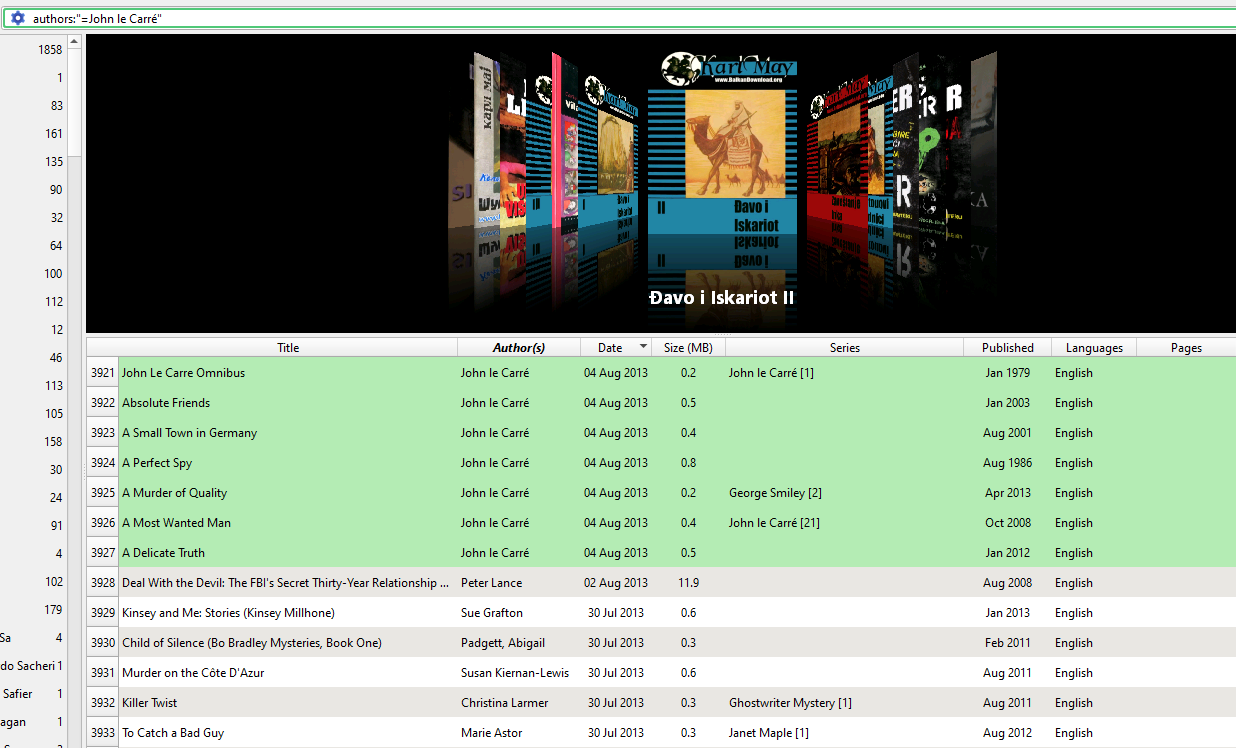Screen dimensions: 1236x748
Task: Select A Small Town in Germany
Action: click(x=189, y=433)
